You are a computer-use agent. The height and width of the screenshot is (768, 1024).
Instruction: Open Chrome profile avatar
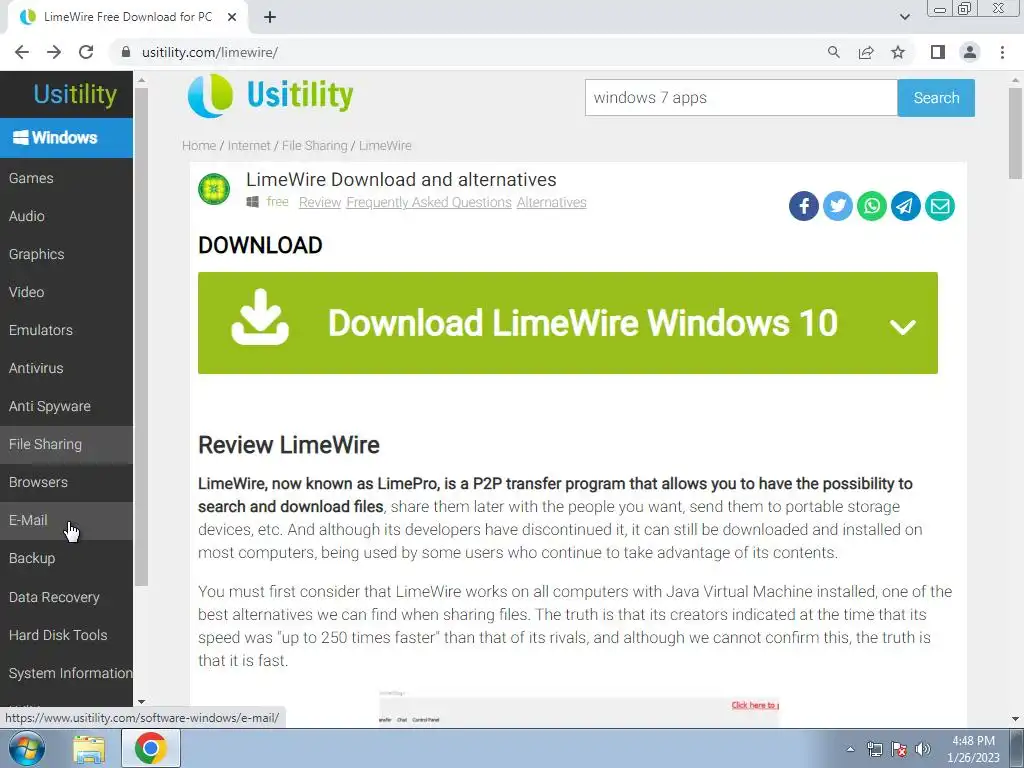pos(970,52)
